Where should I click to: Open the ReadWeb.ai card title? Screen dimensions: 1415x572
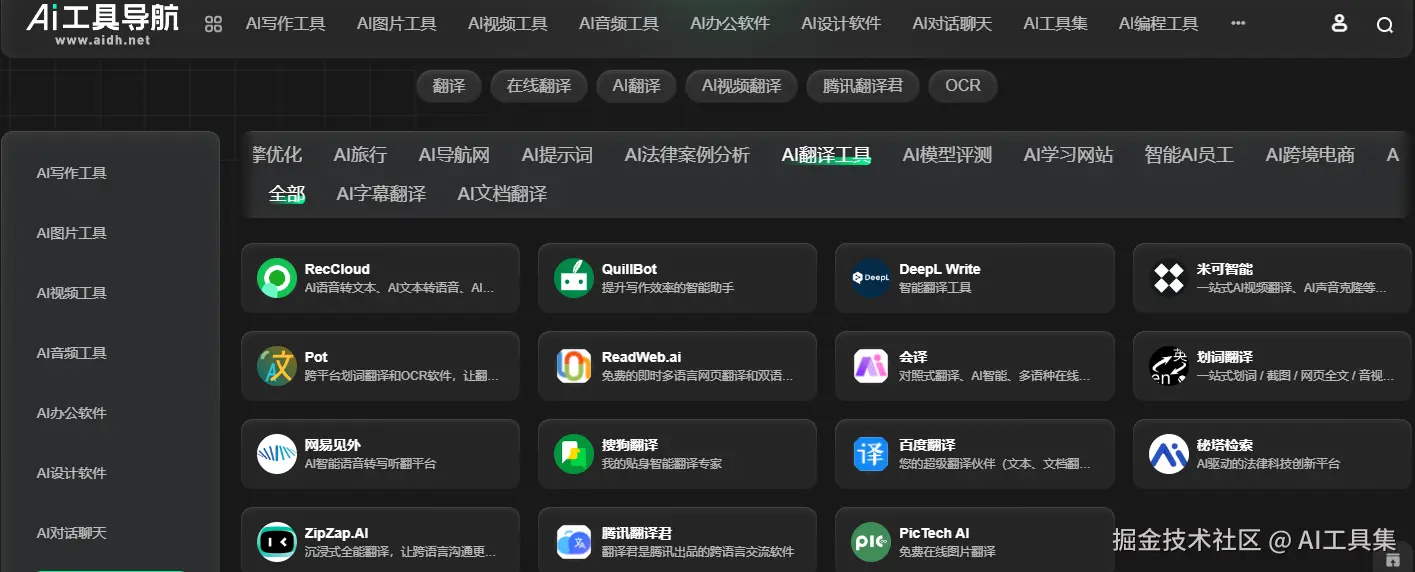642,357
